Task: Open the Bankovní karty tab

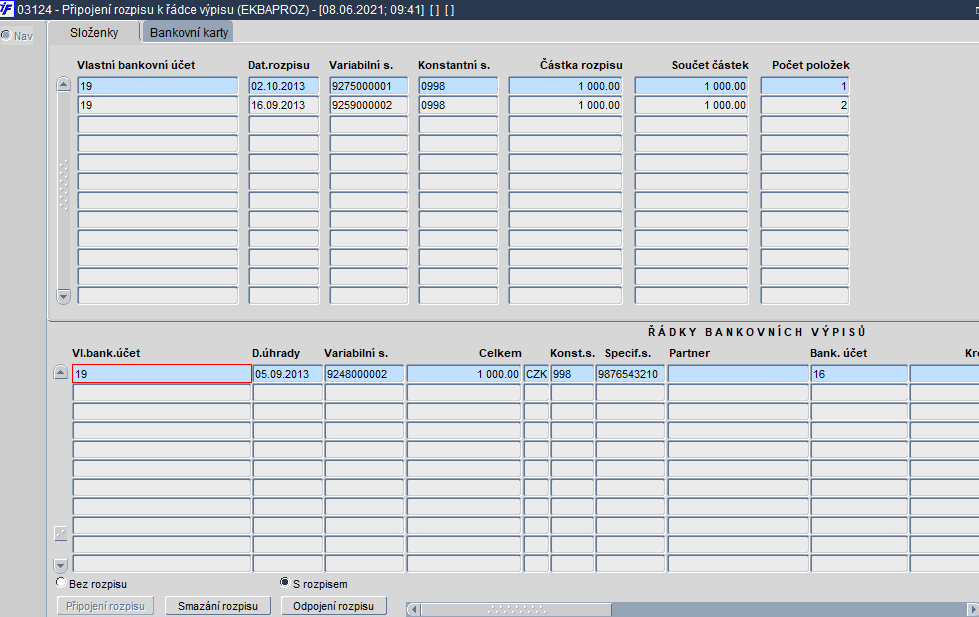Action: pos(189,32)
